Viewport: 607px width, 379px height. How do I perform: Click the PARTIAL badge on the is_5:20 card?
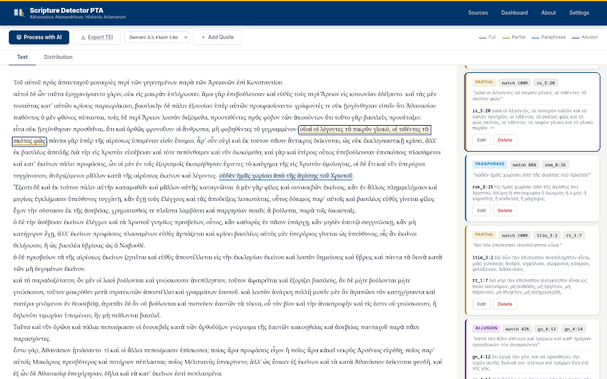(x=484, y=82)
